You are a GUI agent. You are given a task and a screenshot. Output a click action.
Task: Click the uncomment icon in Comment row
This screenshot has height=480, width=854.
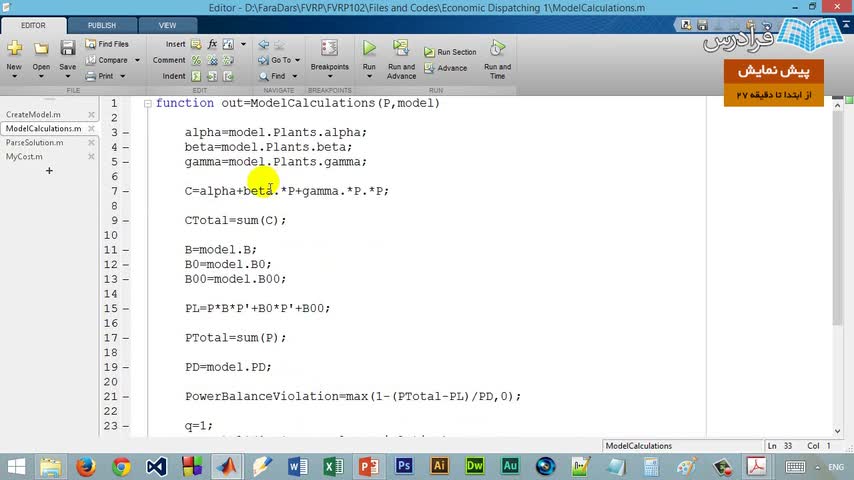tap(212, 60)
